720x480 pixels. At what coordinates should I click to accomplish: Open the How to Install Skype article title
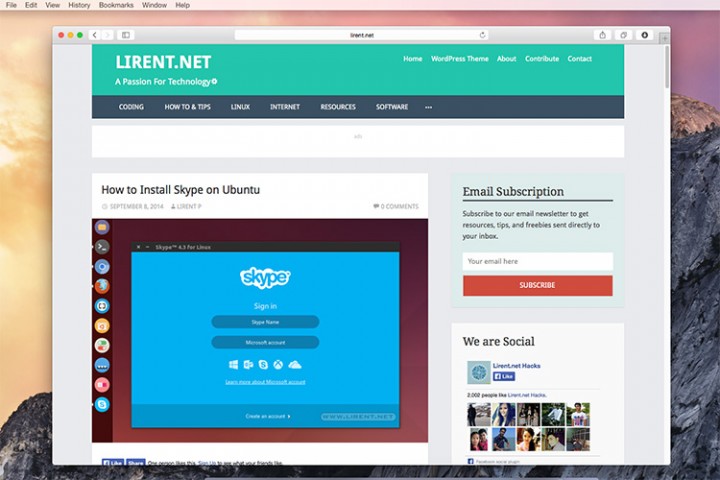click(x=180, y=190)
